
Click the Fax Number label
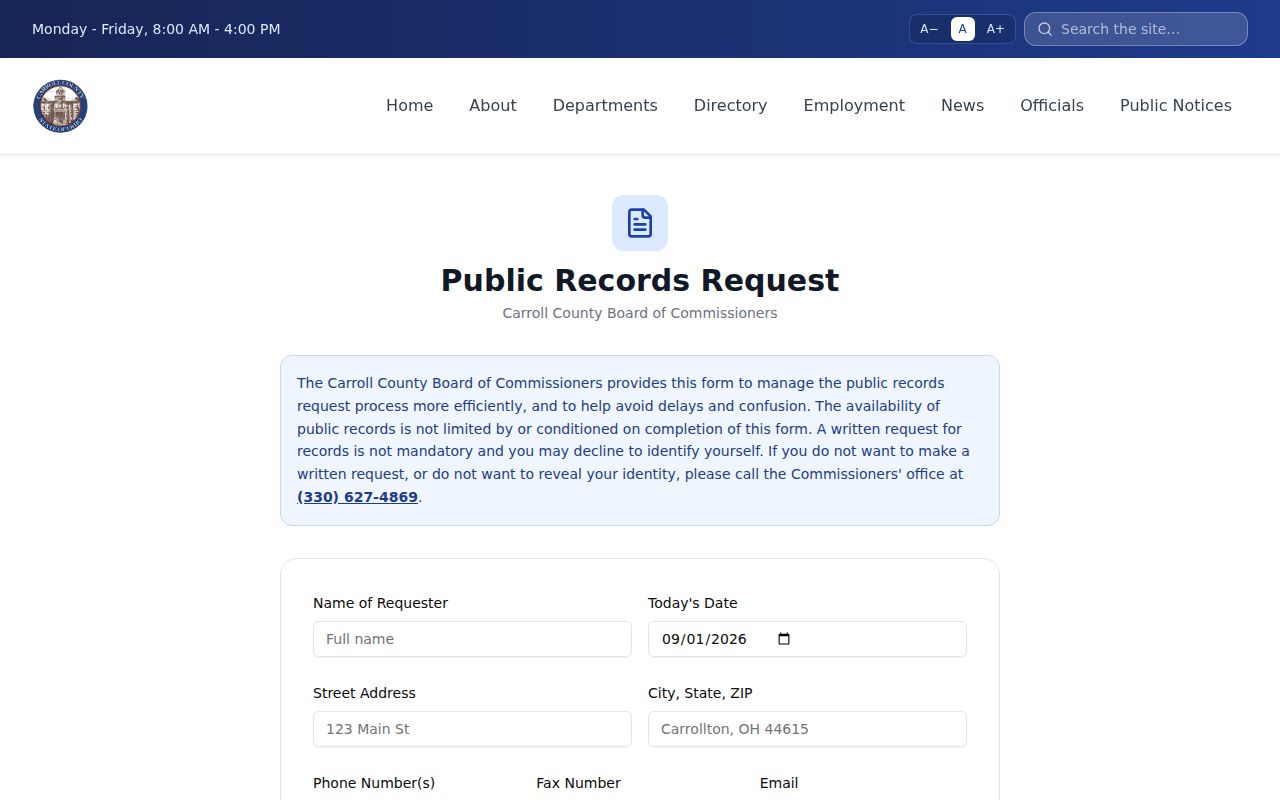coord(579,783)
